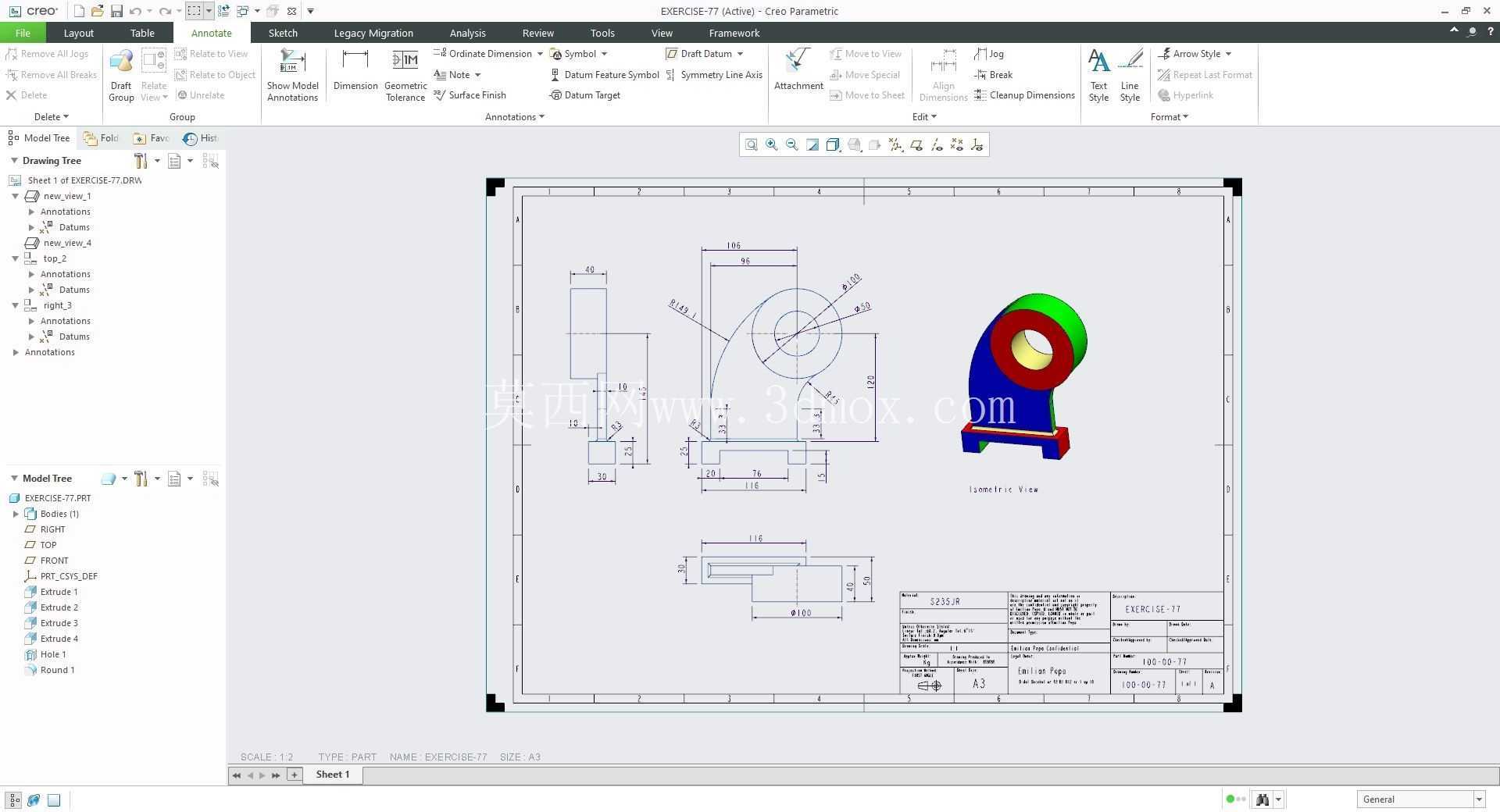Screen dimensions: 1500x812
Task: Add a Datum Target annotation
Action: point(585,95)
